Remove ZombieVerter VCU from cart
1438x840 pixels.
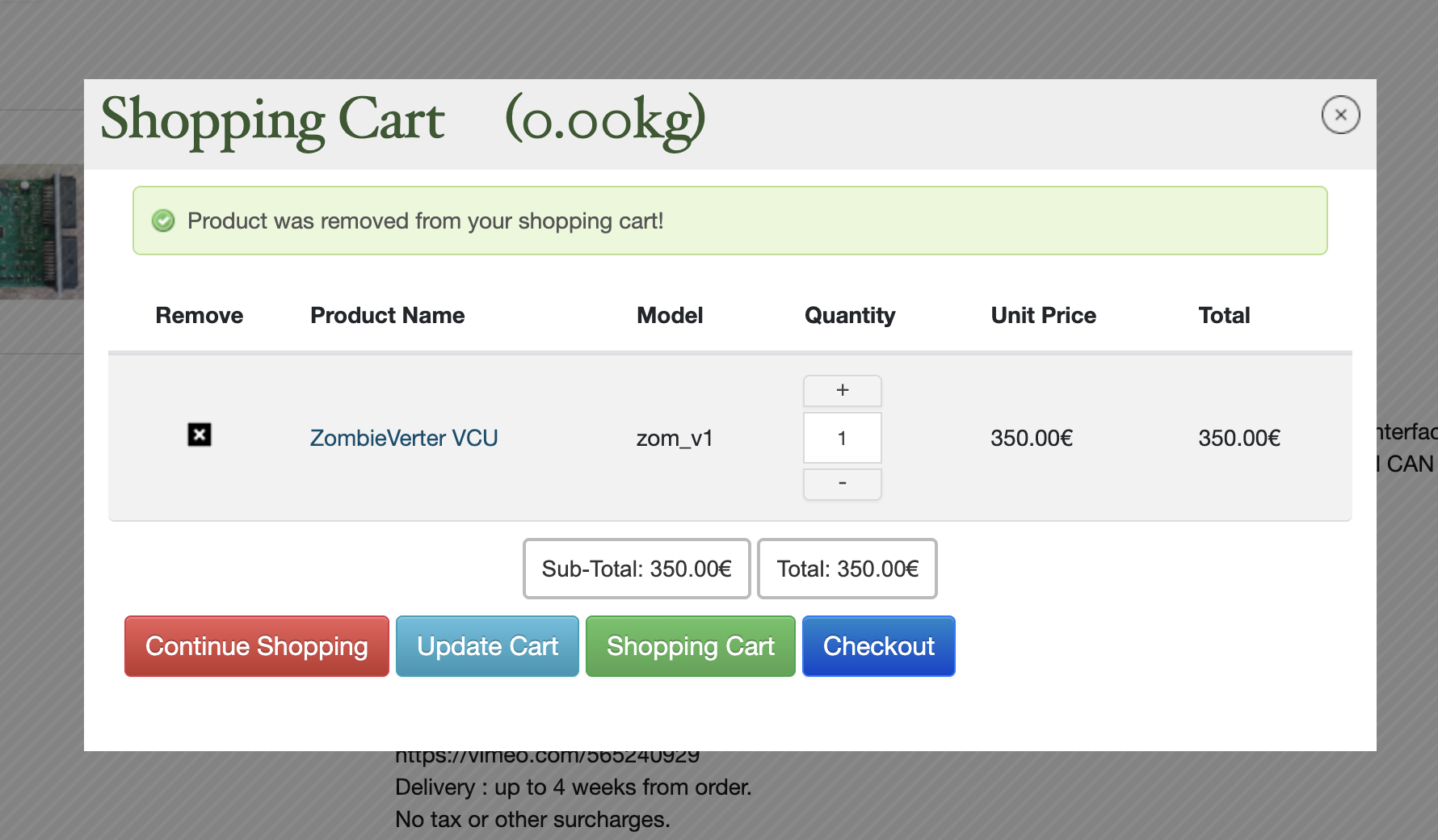coord(200,435)
